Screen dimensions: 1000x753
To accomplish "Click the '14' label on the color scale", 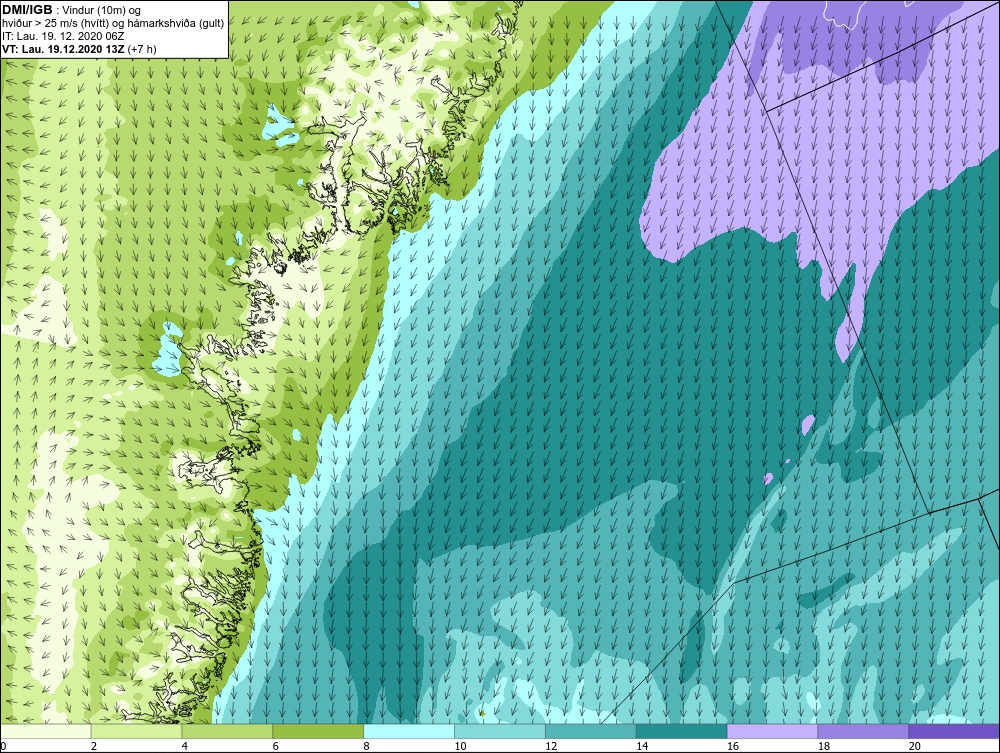I will (642, 746).
